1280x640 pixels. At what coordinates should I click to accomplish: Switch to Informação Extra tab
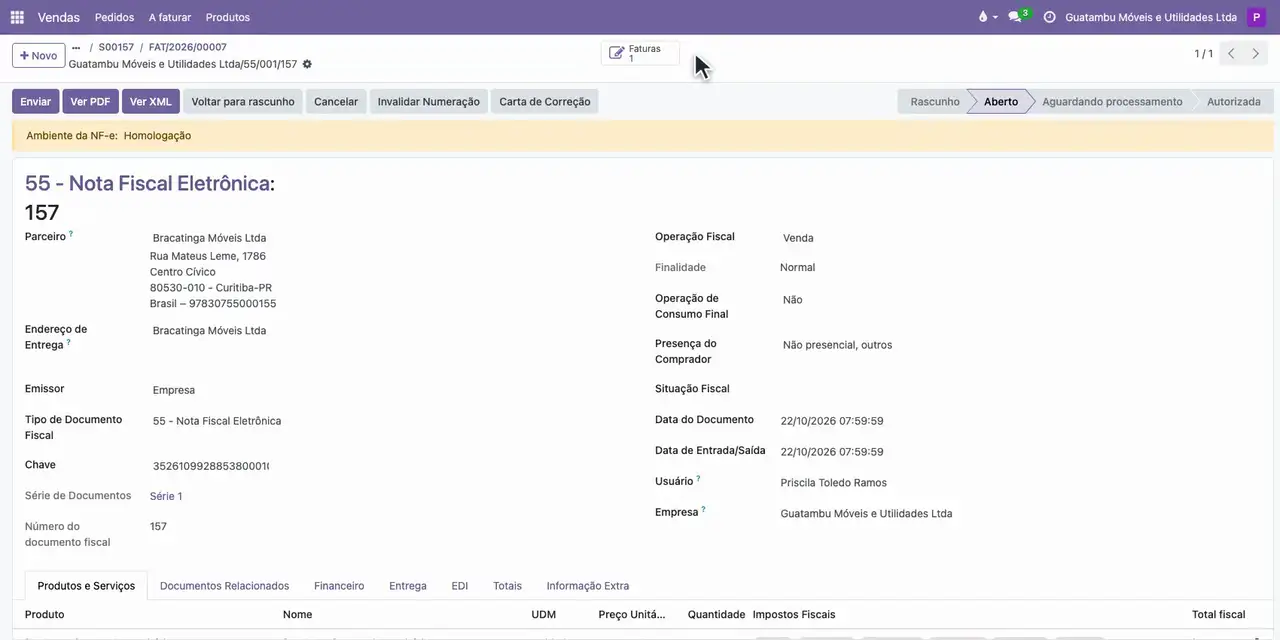(x=588, y=586)
